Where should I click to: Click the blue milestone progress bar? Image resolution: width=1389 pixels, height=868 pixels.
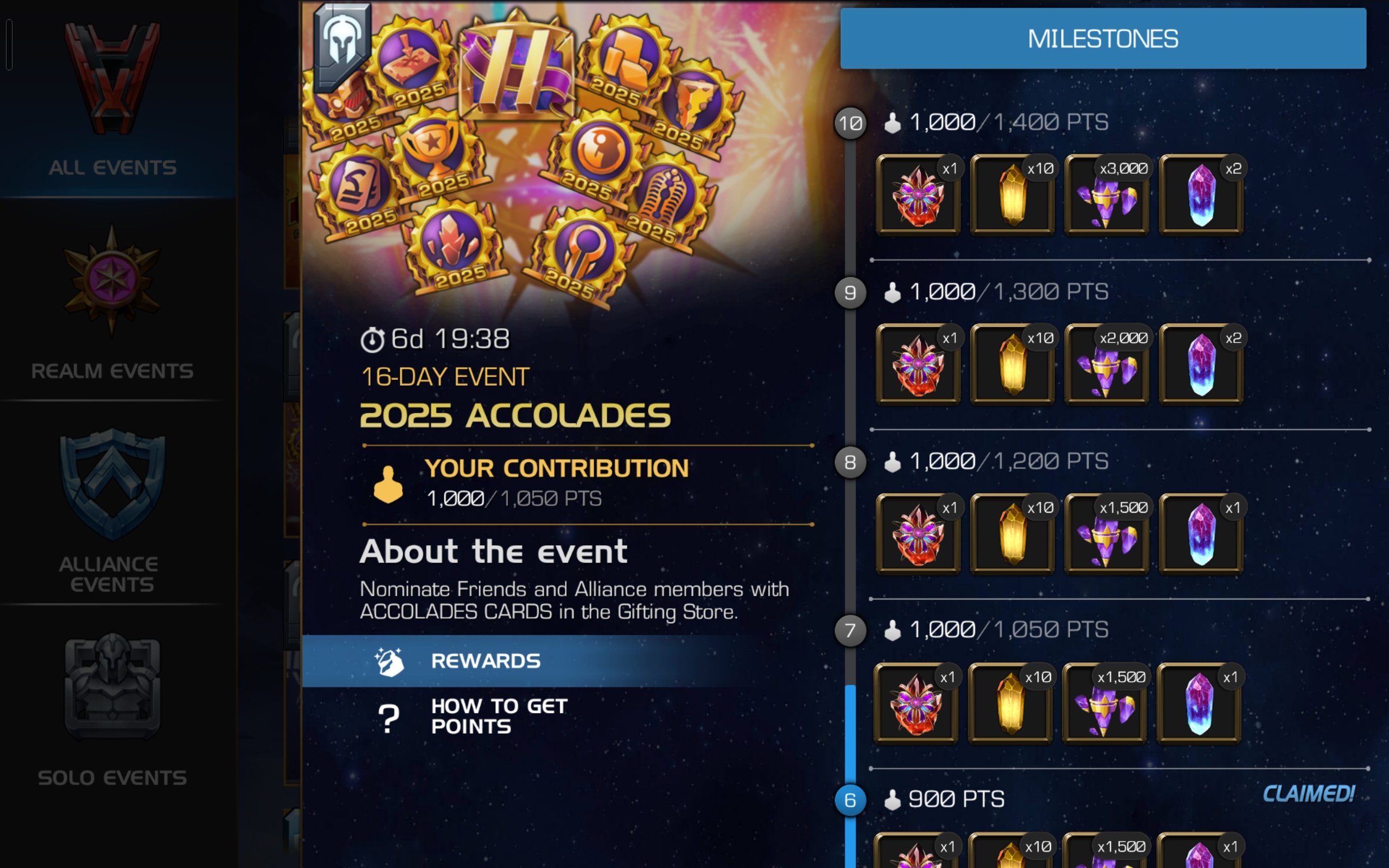coord(850,735)
